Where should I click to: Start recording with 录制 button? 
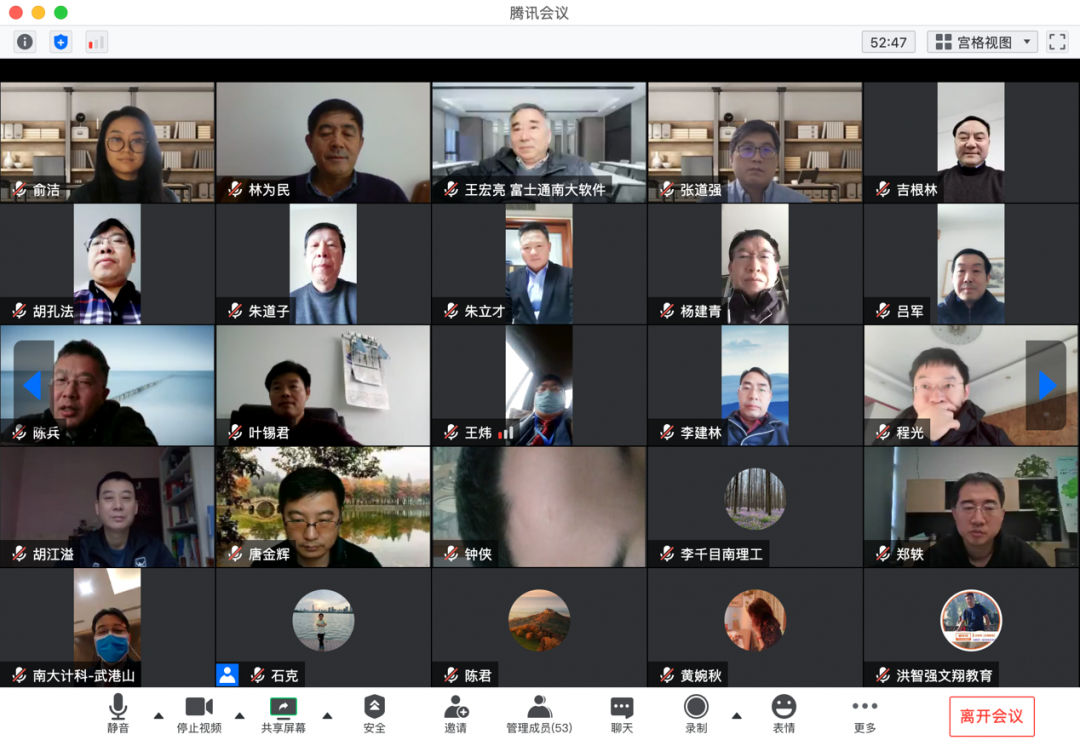click(696, 714)
